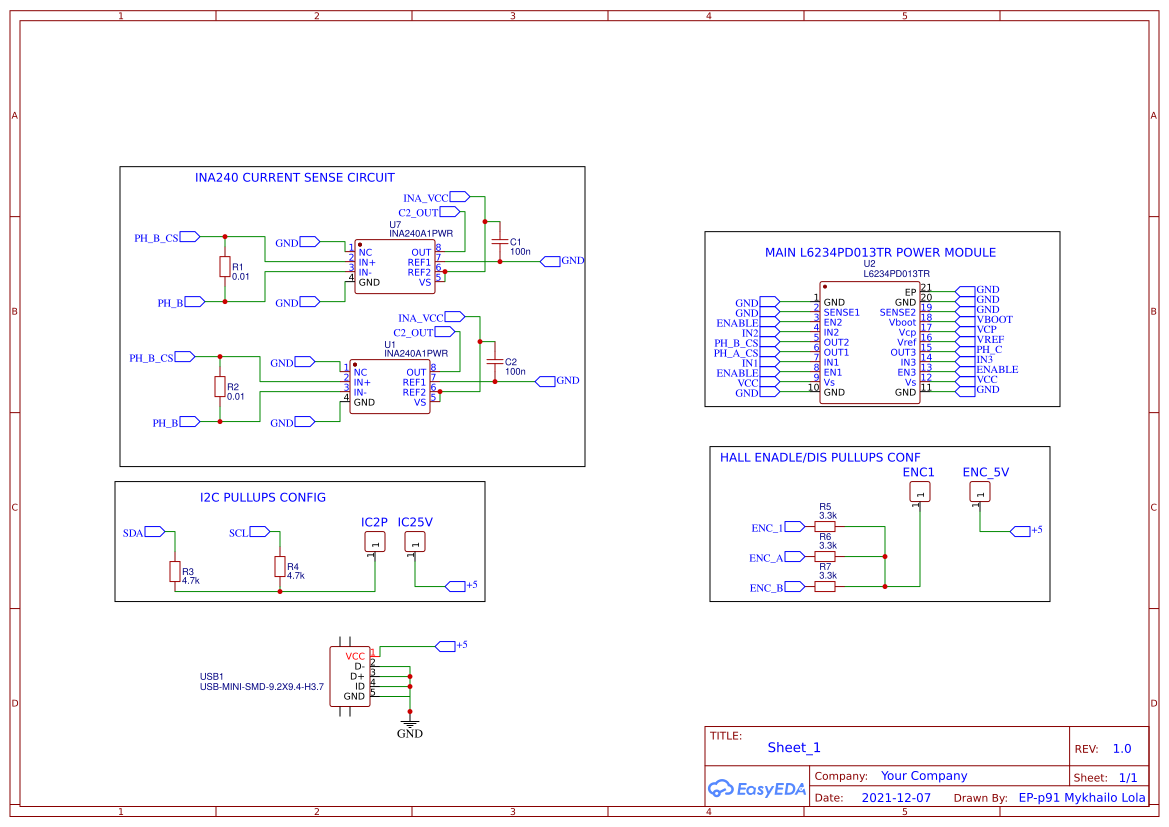Image resolution: width=1169 pixels, height=827 pixels.
Task: Select the ENC1 header pin symbol
Action: [x=918, y=492]
